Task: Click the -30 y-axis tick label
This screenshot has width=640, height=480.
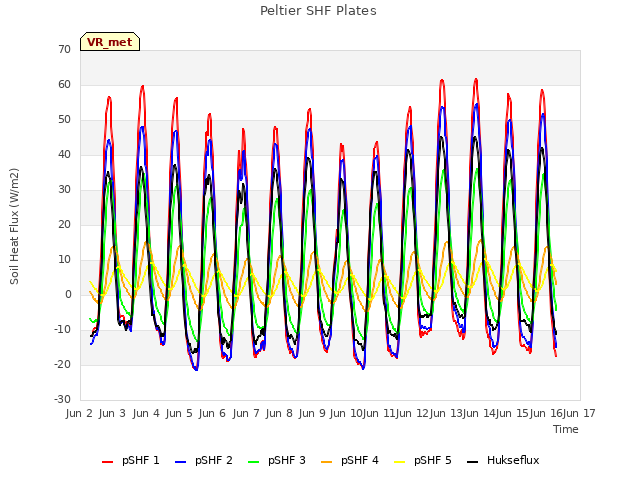Action: tap(62, 399)
